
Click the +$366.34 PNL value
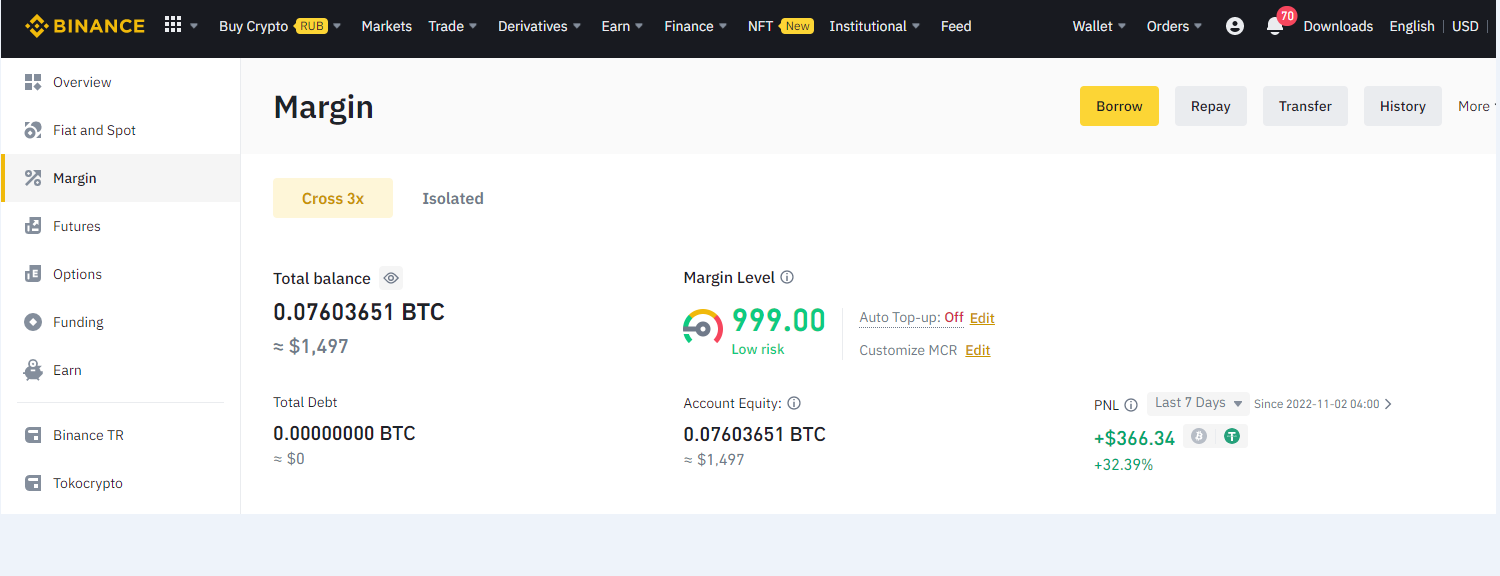[x=1134, y=438]
